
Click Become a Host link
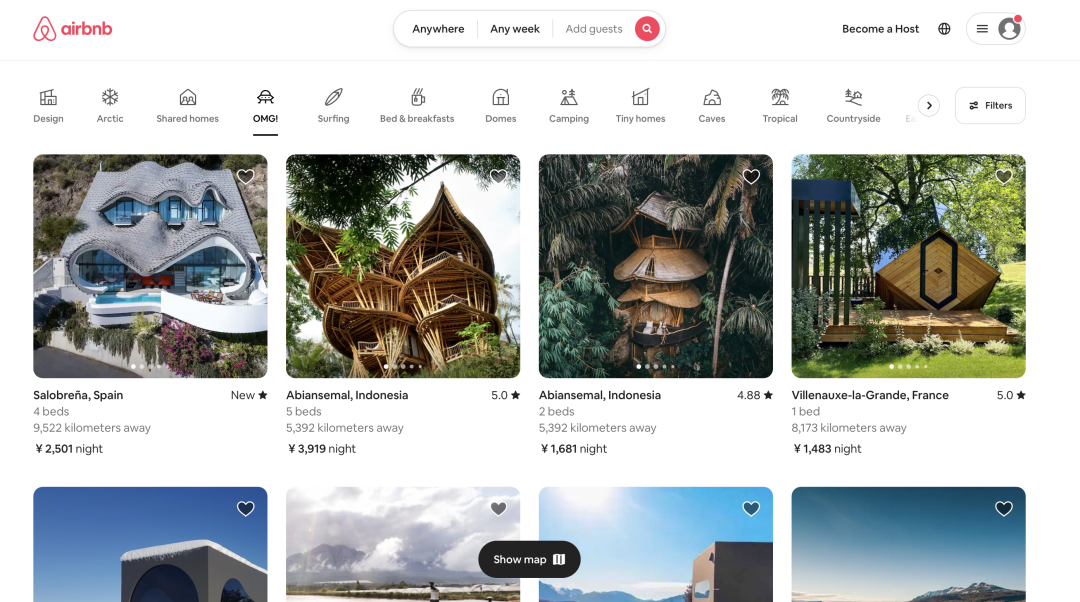tap(880, 29)
